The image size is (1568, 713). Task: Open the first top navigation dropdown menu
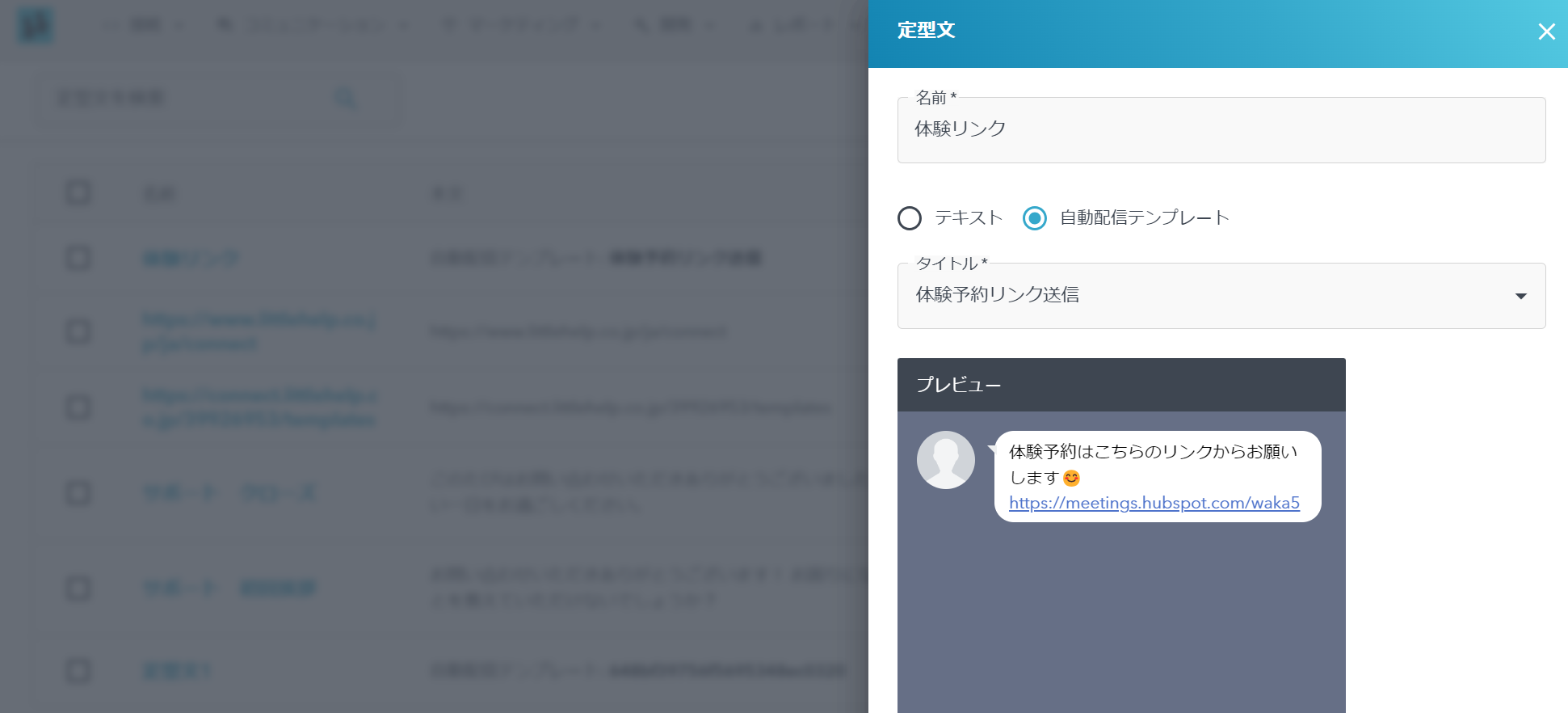coord(145,26)
